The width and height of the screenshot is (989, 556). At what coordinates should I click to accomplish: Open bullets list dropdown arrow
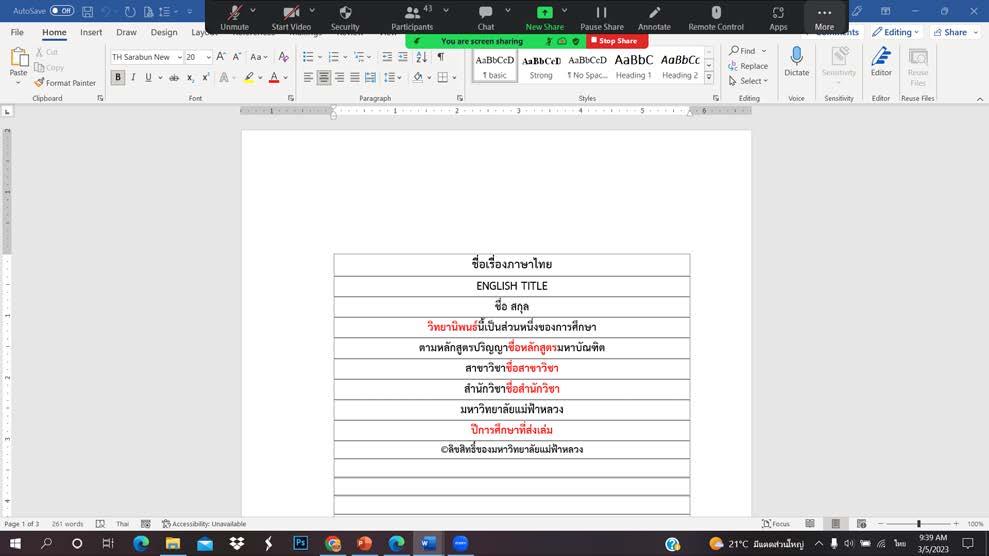coord(320,57)
